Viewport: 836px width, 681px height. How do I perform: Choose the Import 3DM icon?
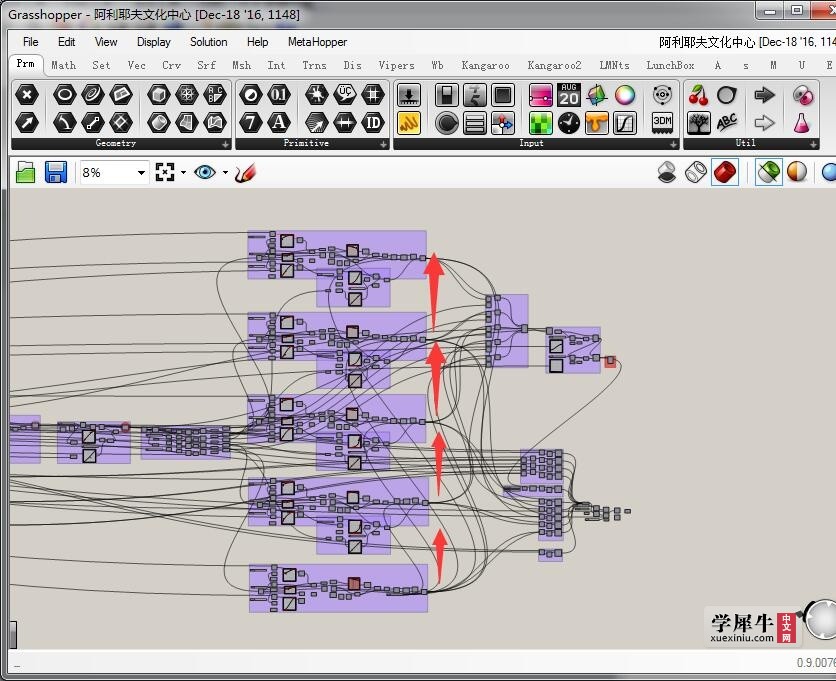click(x=662, y=123)
